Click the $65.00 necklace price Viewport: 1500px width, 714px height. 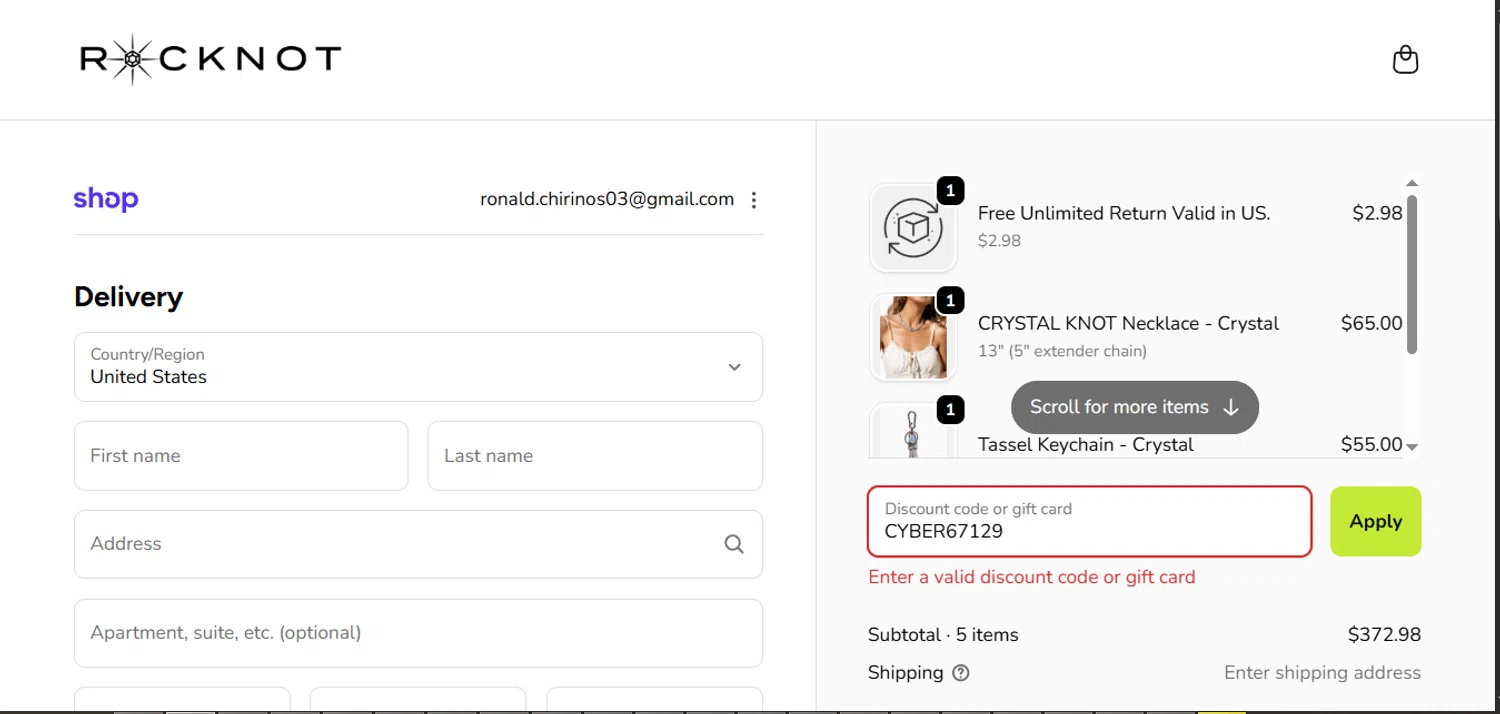point(1371,323)
